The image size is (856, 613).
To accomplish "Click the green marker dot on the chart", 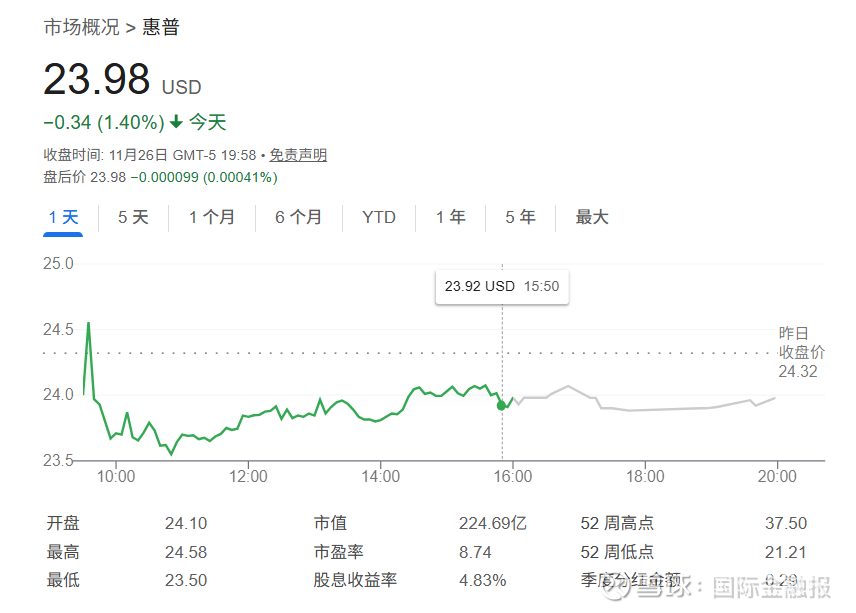I will click(501, 405).
